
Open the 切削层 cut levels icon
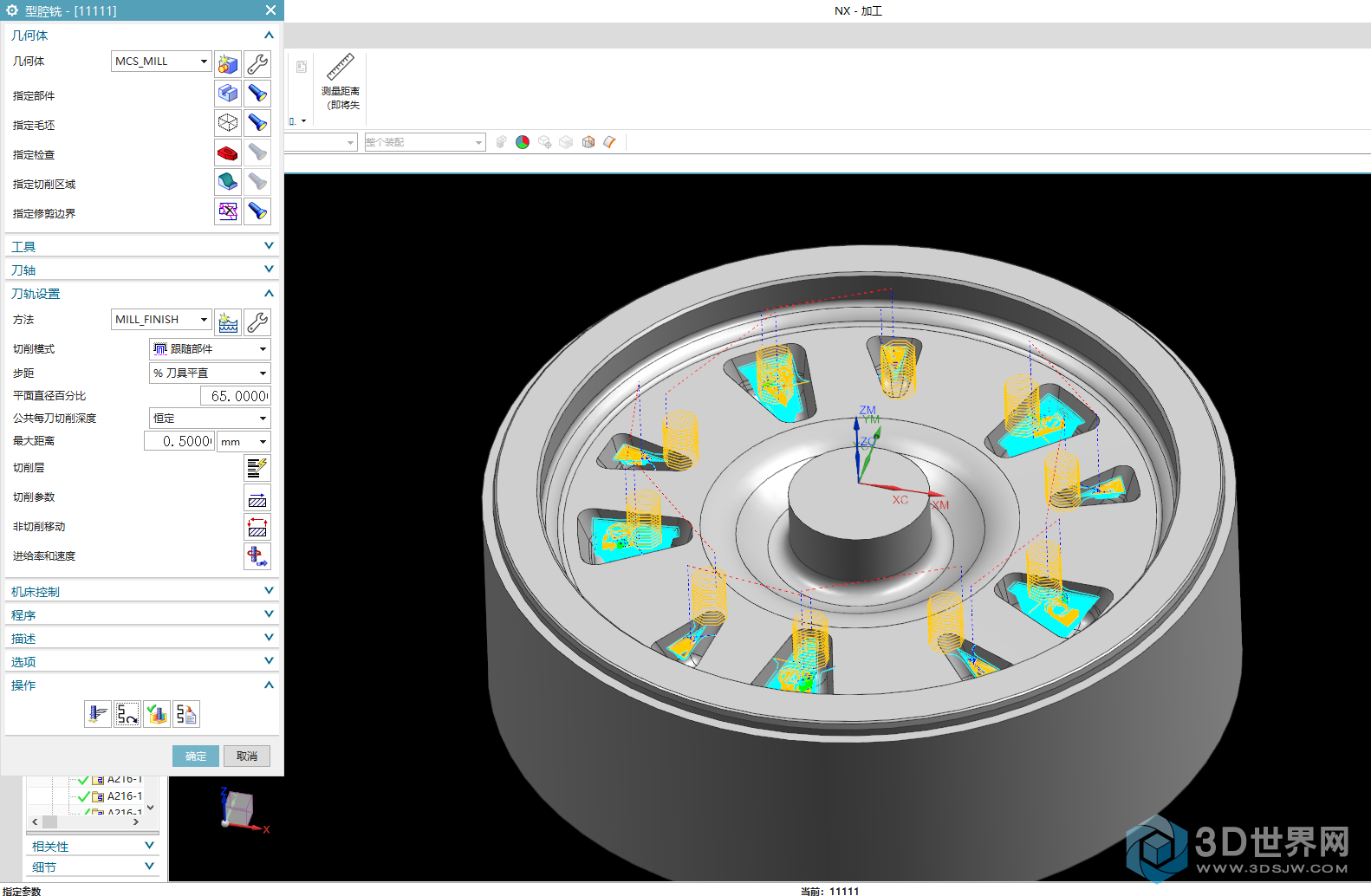click(x=257, y=468)
